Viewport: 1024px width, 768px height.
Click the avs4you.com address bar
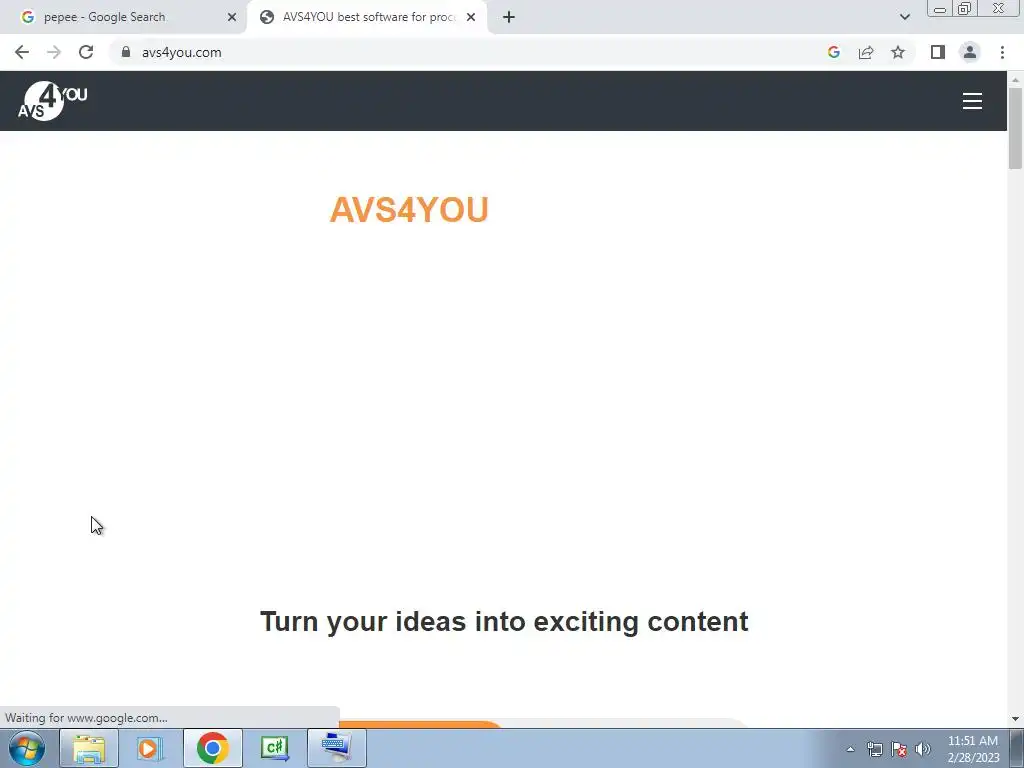[470, 52]
